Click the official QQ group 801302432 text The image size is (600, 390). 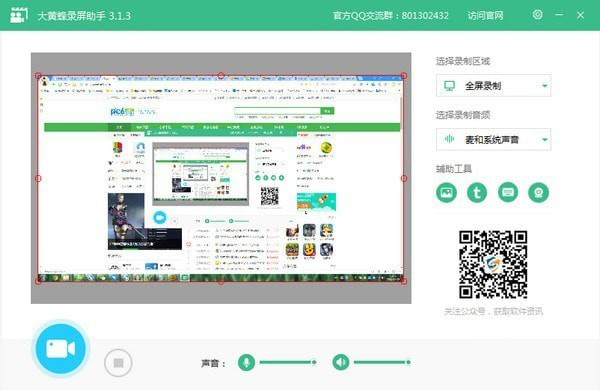tap(391, 16)
